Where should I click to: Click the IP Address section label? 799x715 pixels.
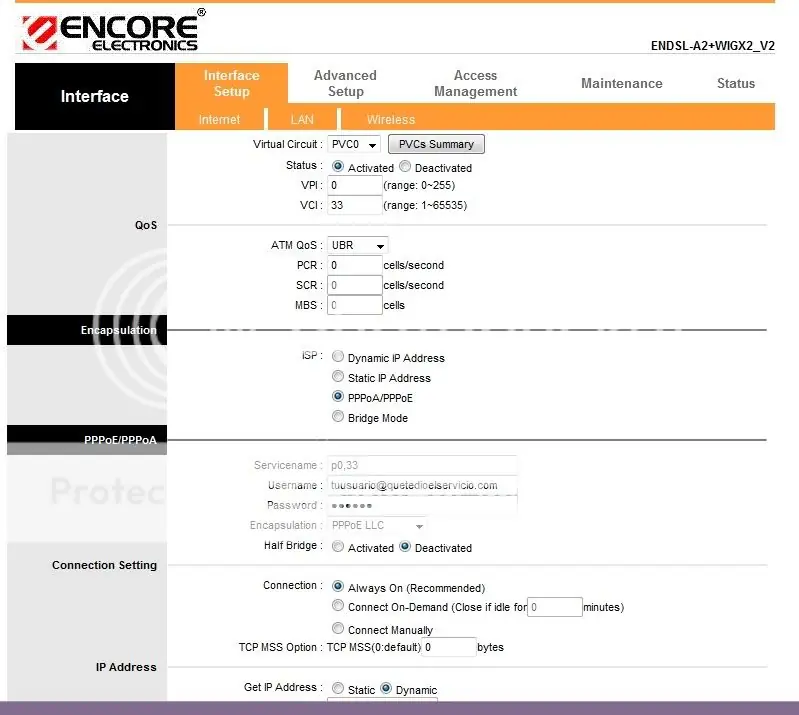click(x=126, y=667)
